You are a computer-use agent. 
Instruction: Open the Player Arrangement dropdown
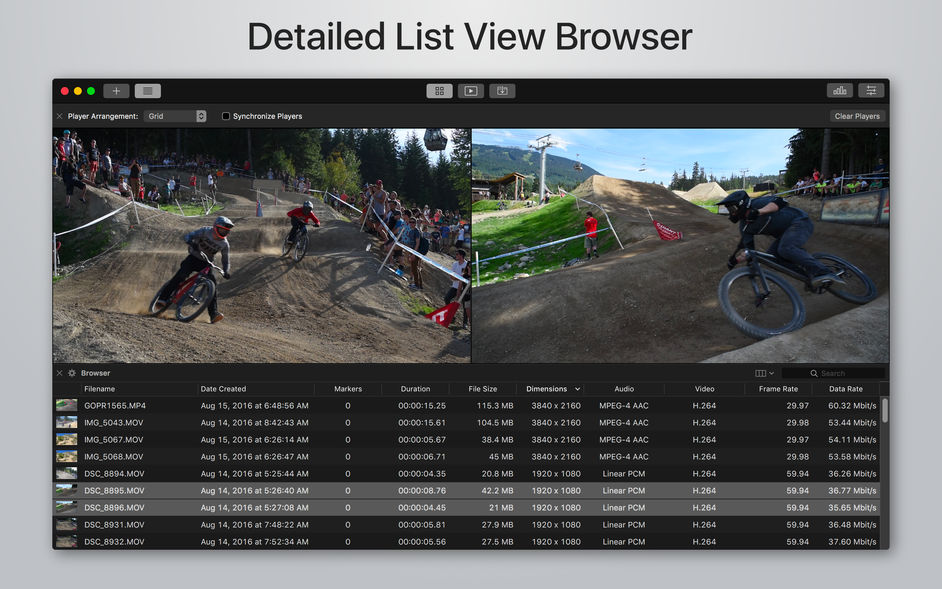click(x=174, y=115)
